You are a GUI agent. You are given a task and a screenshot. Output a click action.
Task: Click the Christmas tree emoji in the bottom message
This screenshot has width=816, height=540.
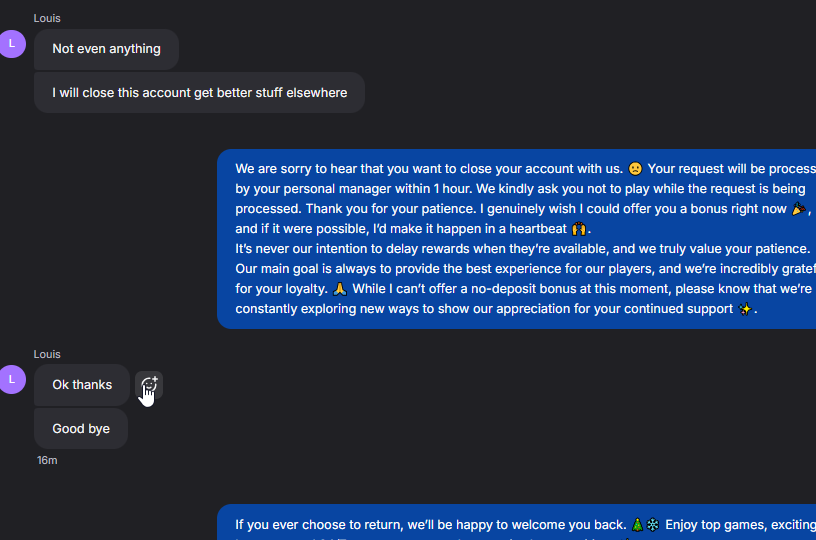[x=637, y=524]
